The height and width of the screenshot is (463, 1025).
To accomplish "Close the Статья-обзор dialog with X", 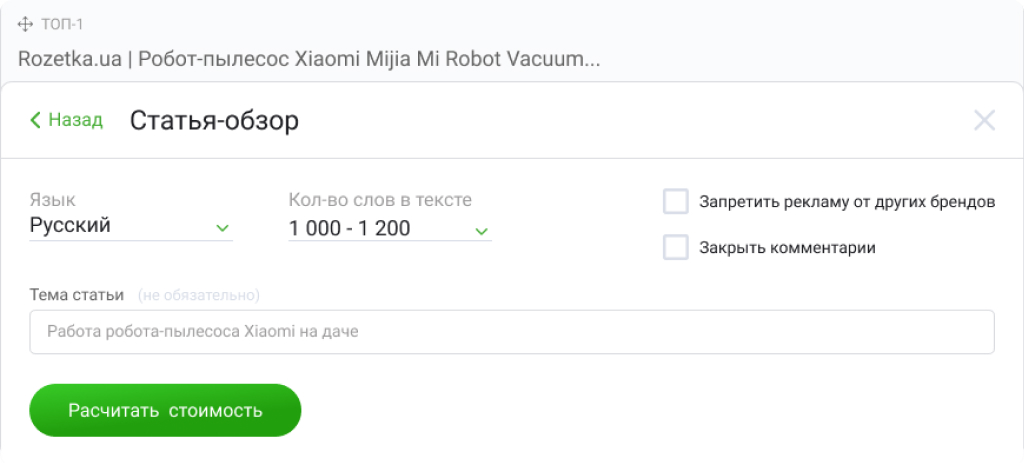I will 984,121.
